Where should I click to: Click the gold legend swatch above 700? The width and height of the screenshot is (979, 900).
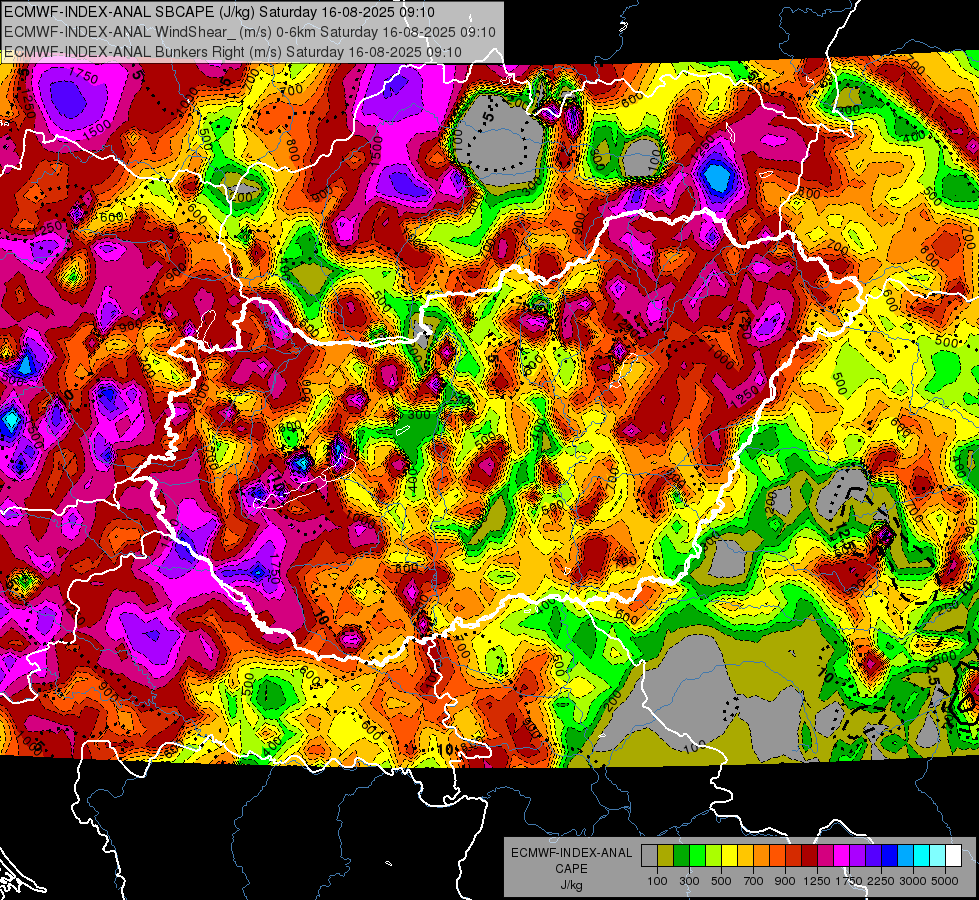coord(745,855)
